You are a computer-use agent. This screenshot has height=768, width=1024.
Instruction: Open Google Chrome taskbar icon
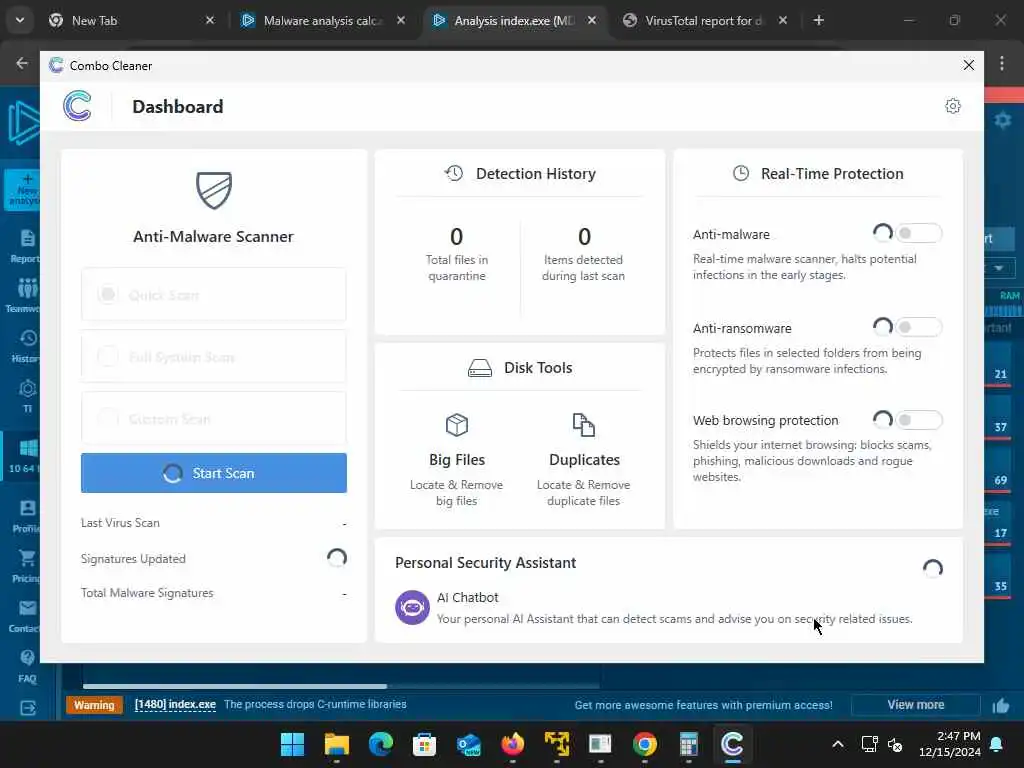645,744
